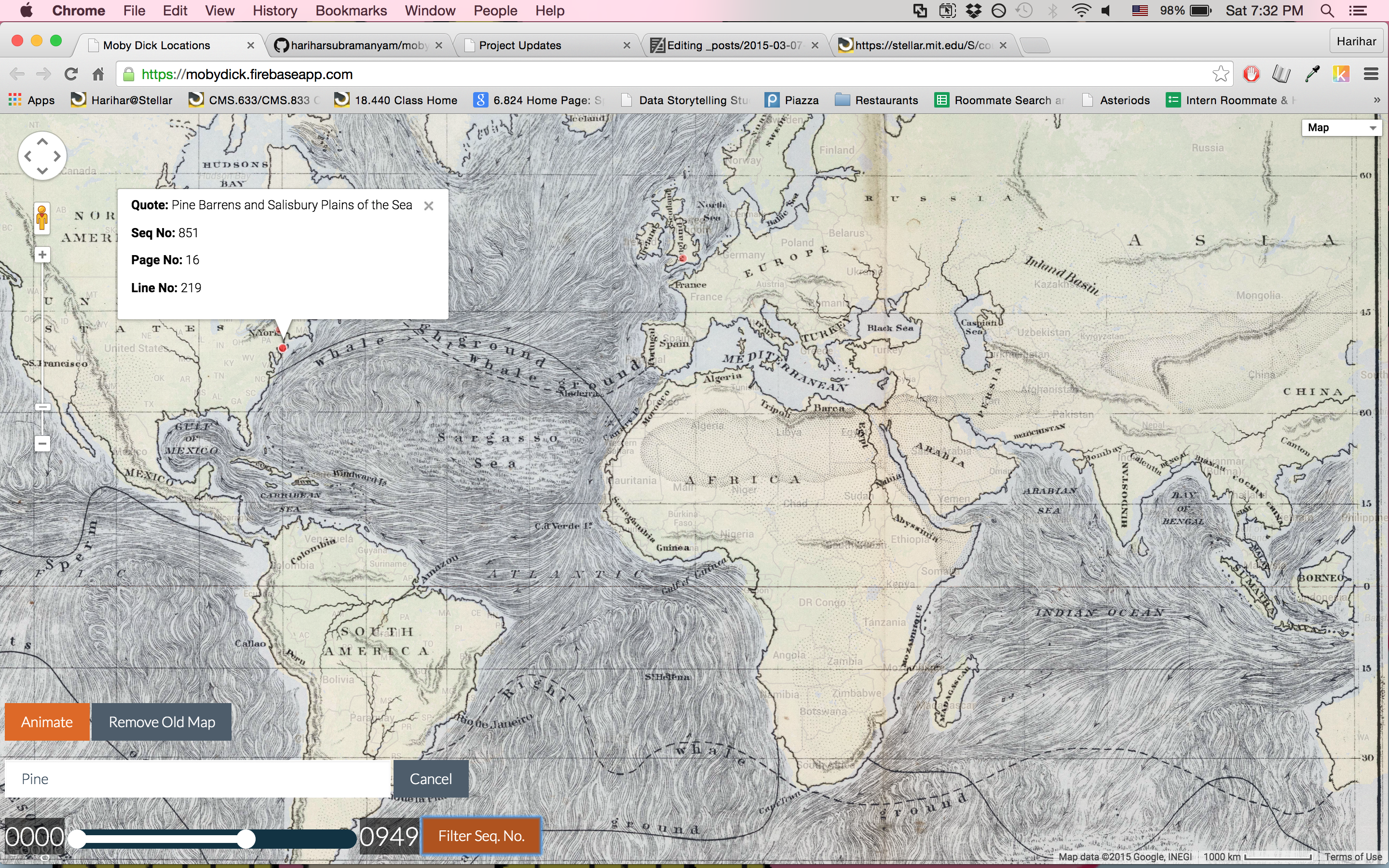This screenshot has height=868, width=1389.
Task: Open a new Chrome tab
Action: coord(1036,45)
